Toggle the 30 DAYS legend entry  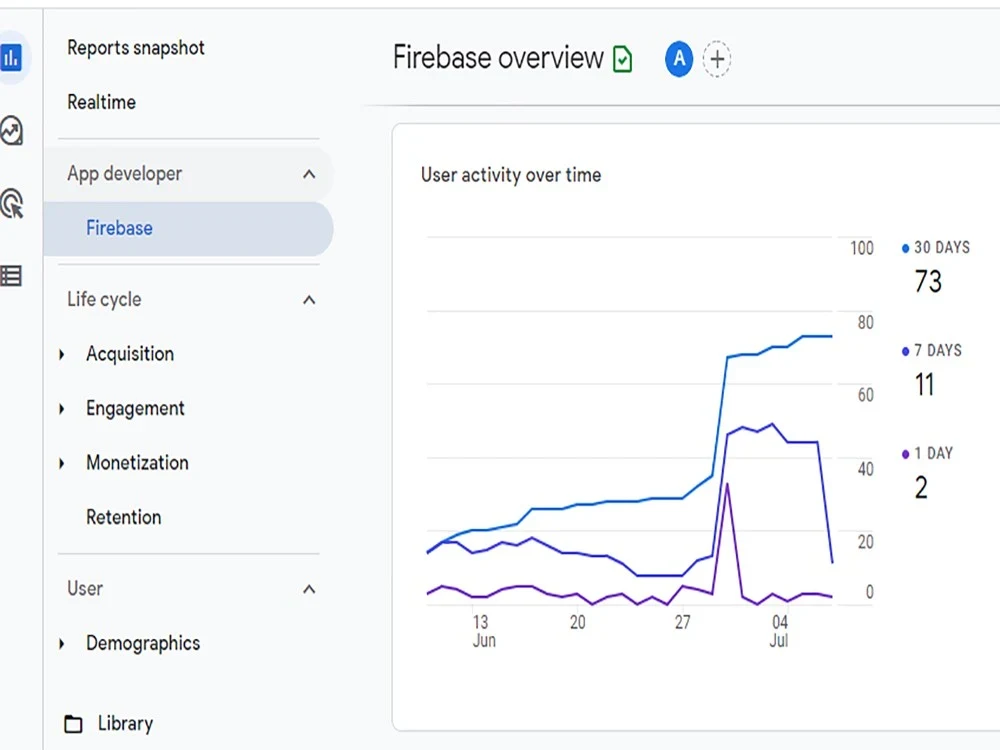click(x=934, y=247)
